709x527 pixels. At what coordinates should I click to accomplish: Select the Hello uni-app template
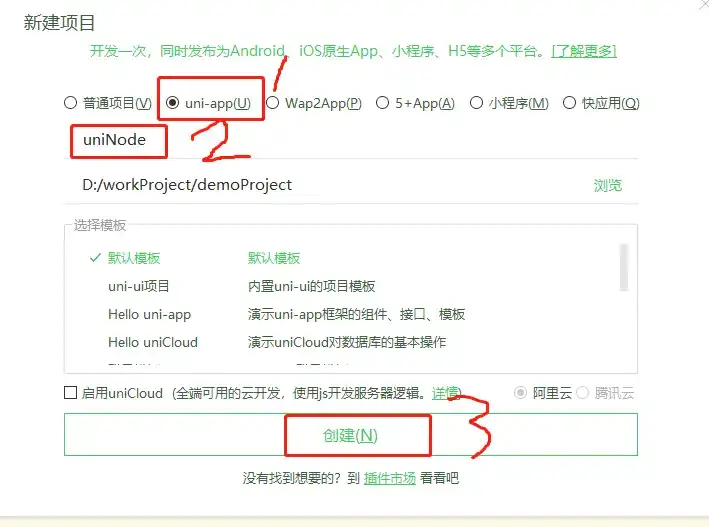click(149, 314)
